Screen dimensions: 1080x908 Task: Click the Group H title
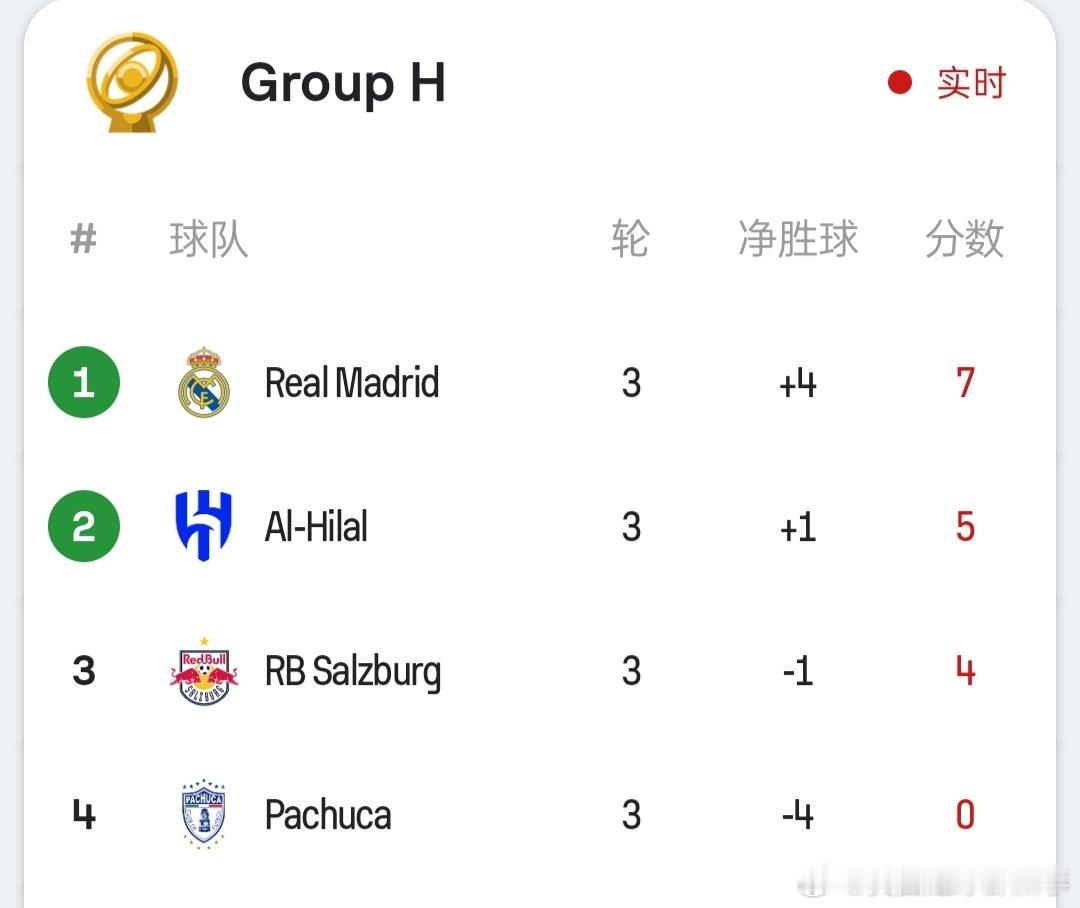344,83
